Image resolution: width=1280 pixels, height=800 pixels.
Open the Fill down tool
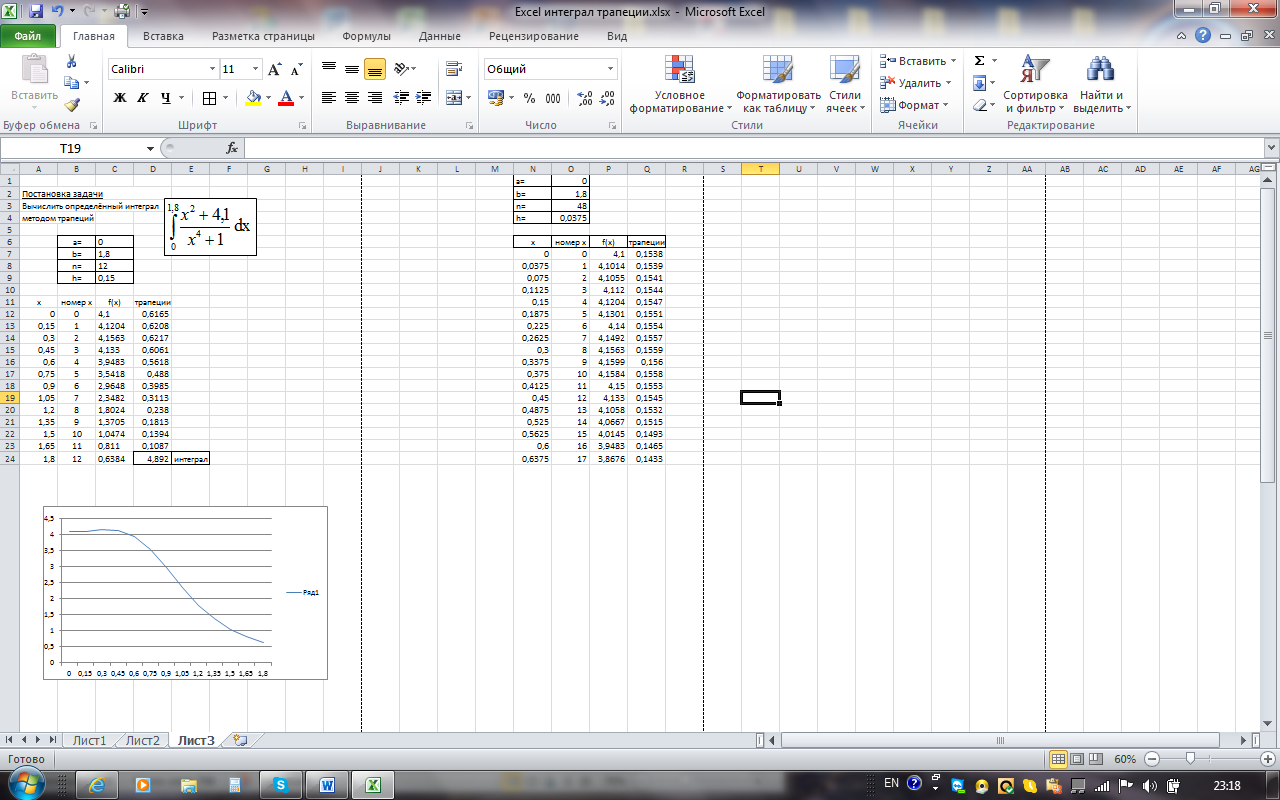pyautogui.click(x=980, y=83)
